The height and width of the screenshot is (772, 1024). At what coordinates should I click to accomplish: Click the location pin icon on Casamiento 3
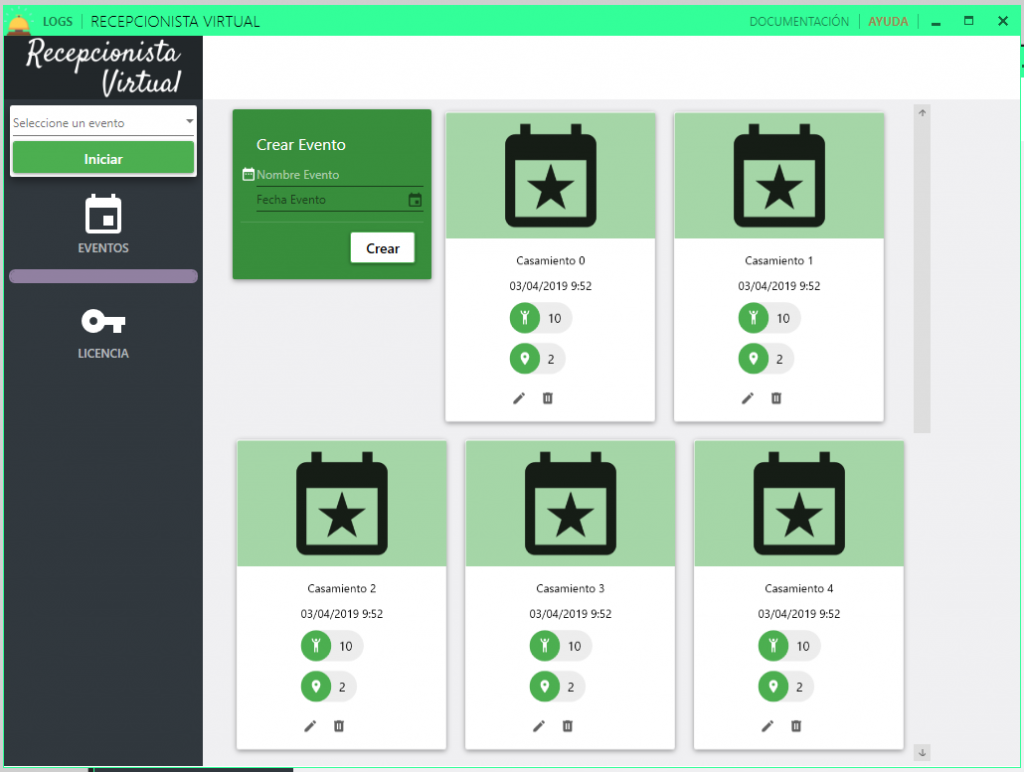[544, 686]
